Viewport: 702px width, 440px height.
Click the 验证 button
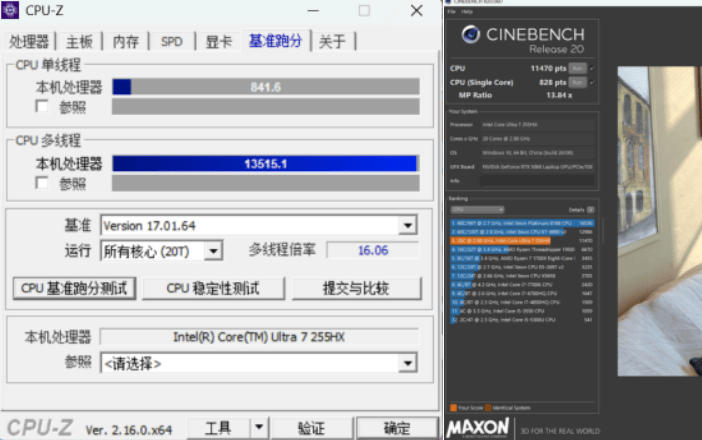click(x=312, y=428)
